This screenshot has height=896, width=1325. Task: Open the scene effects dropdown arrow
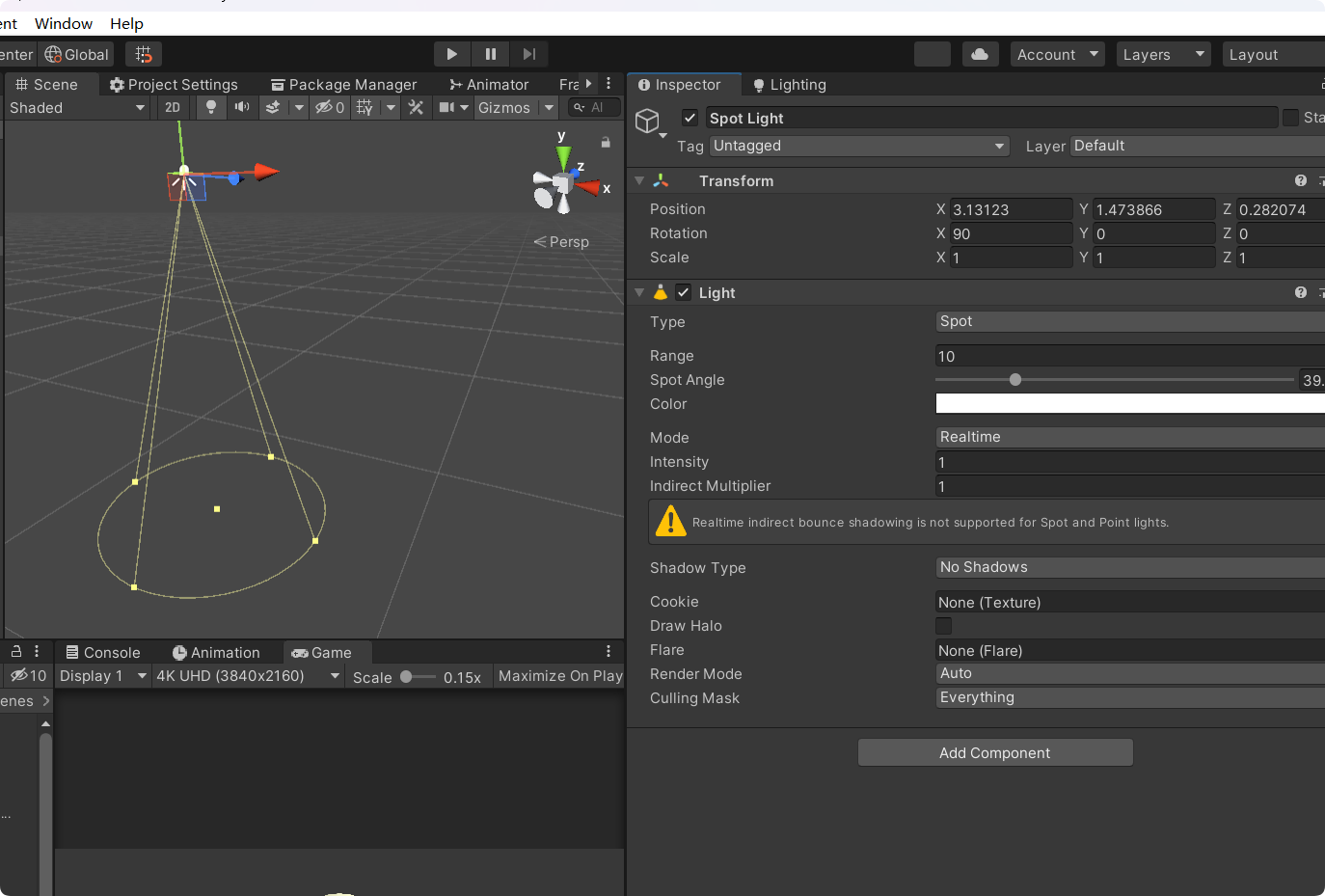click(299, 107)
